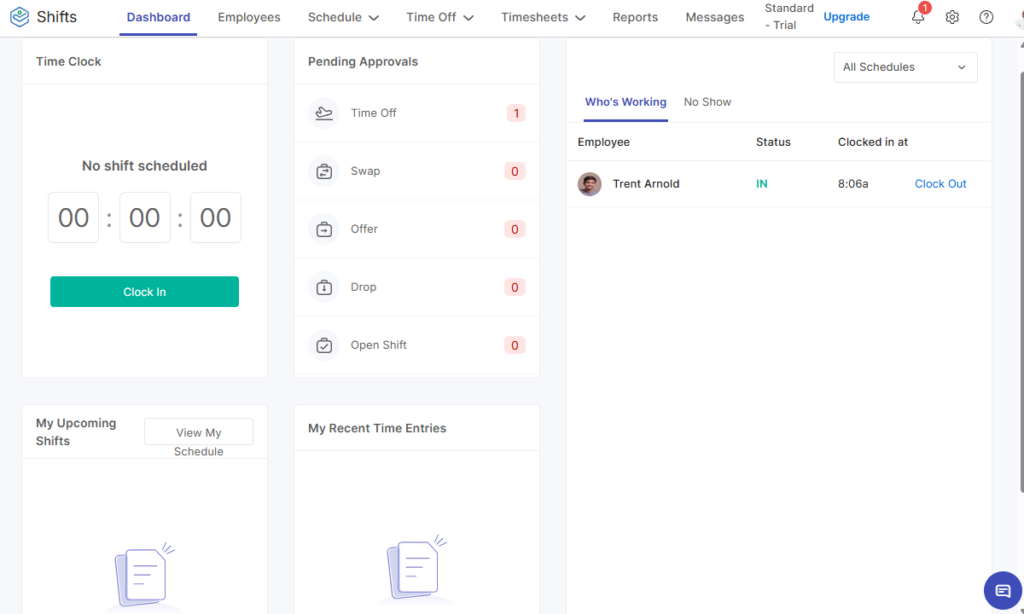Click the Standard - Trial plan label
Viewport: 1024px width, 614px height.
pyautogui.click(x=789, y=17)
